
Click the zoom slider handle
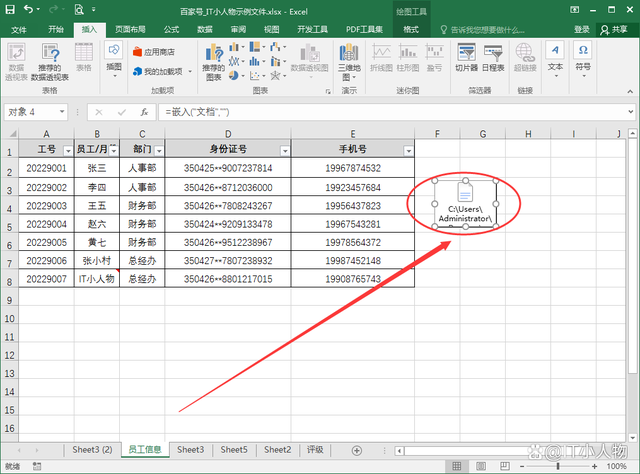pyautogui.click(x=558, y=466)
